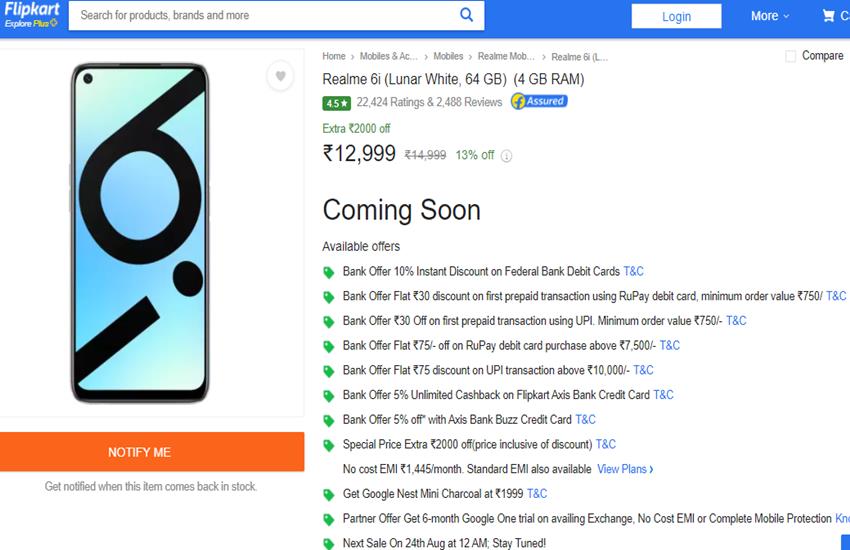Click green tag icon beside Federal Bank offer
The width and height of the screenshot is (850, 550).
tap(328, 272)
